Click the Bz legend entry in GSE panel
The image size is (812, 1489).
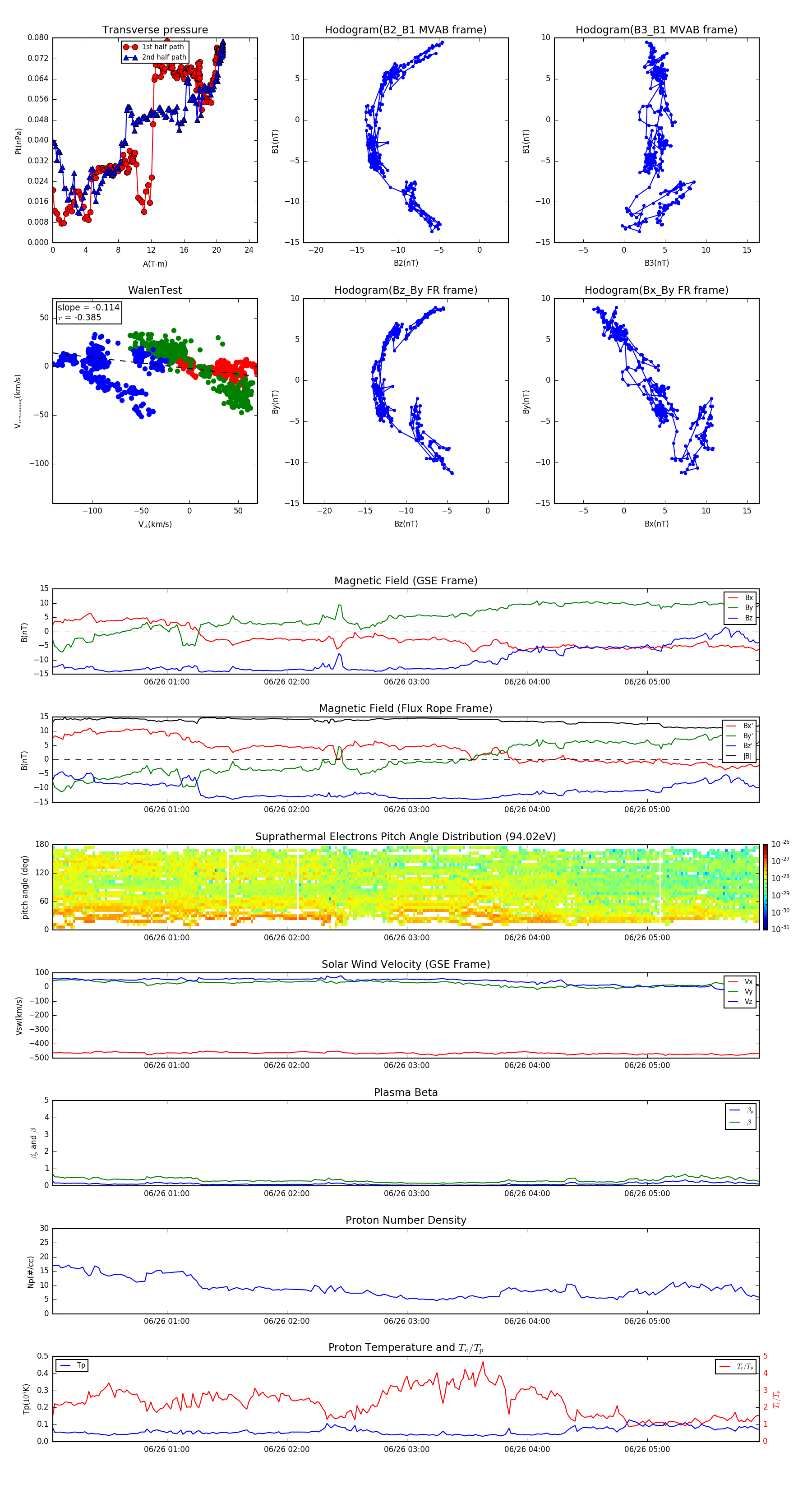(x=741, y=618)
